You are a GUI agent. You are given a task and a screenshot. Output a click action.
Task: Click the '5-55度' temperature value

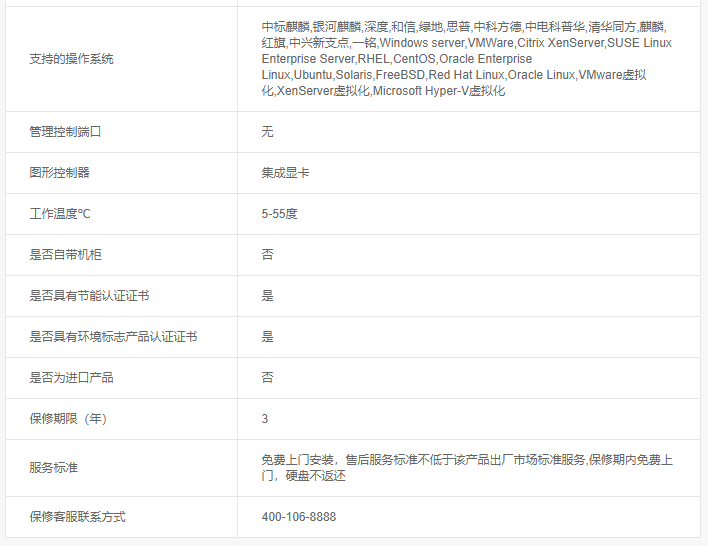(279, 214)
